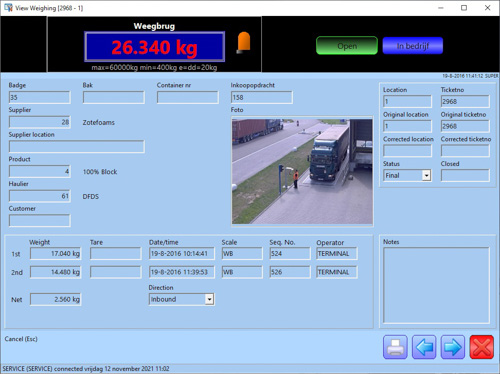Image resolution: width=500 pixels, height=374 pixels.
Task: Click the printer icon button
Action: click(395, 347)
